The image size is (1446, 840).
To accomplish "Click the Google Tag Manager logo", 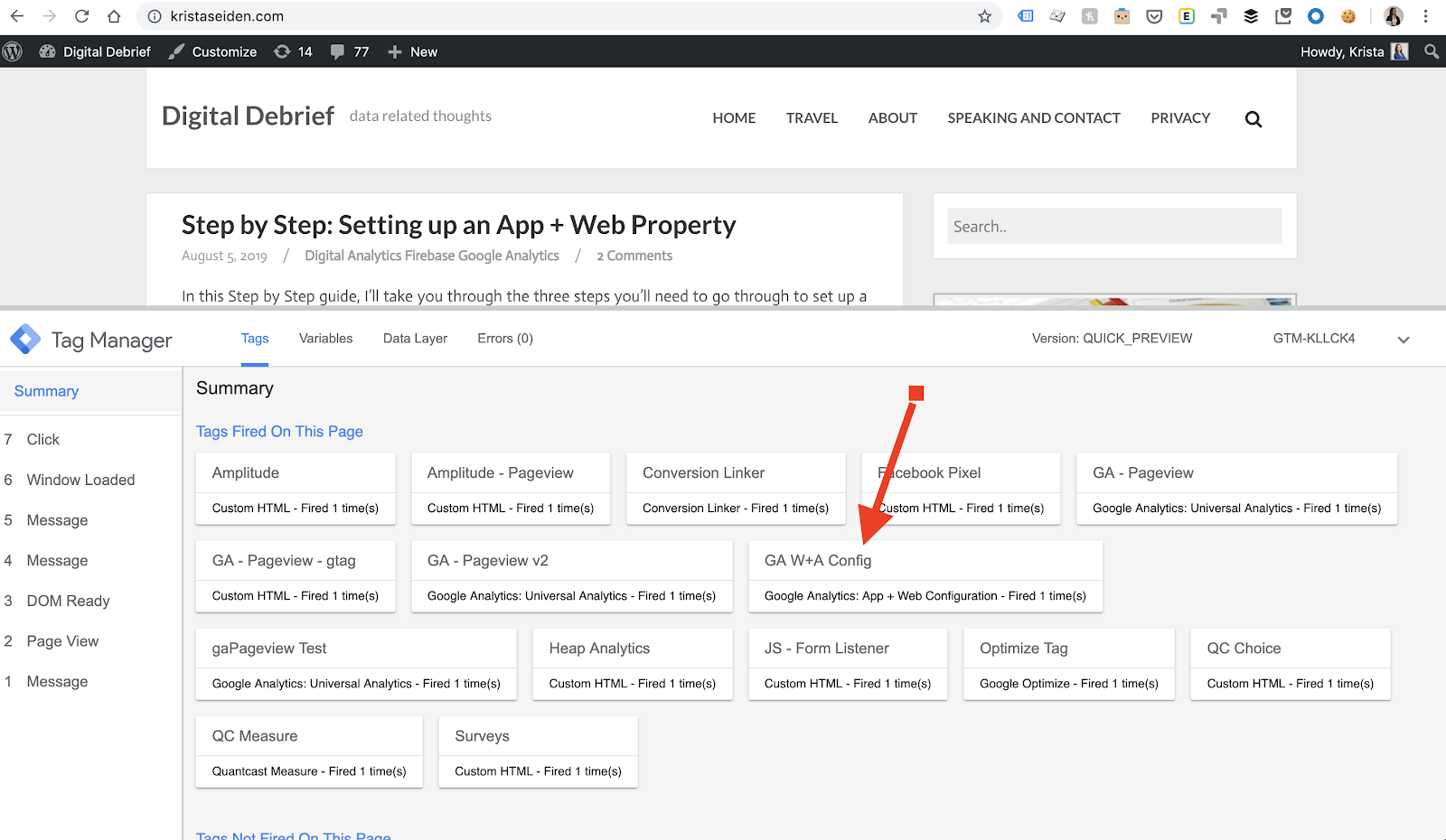I will coord(25,340).
